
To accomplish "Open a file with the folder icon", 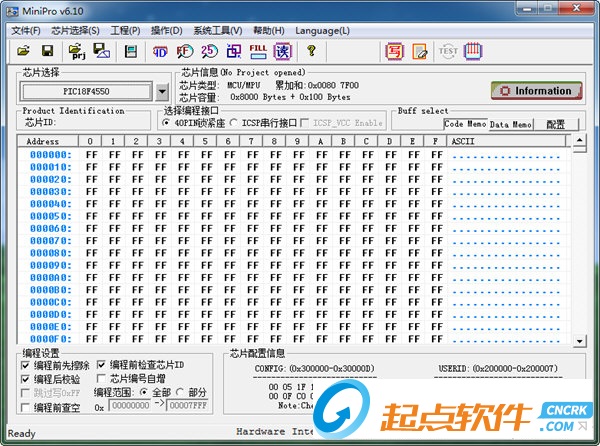I will point(23,51).
